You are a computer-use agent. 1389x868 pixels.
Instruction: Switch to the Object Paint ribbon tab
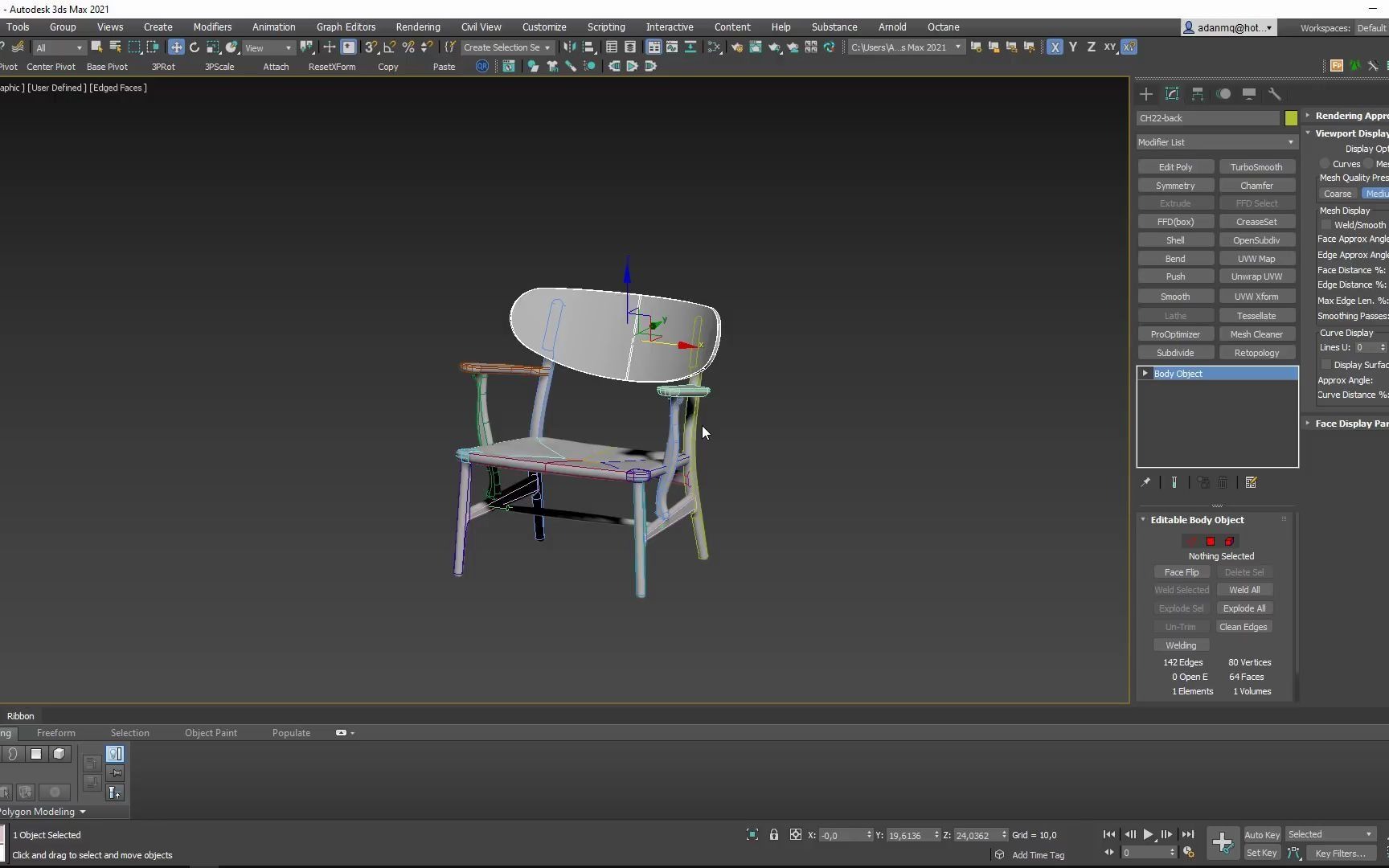click(x=210, y=732)
